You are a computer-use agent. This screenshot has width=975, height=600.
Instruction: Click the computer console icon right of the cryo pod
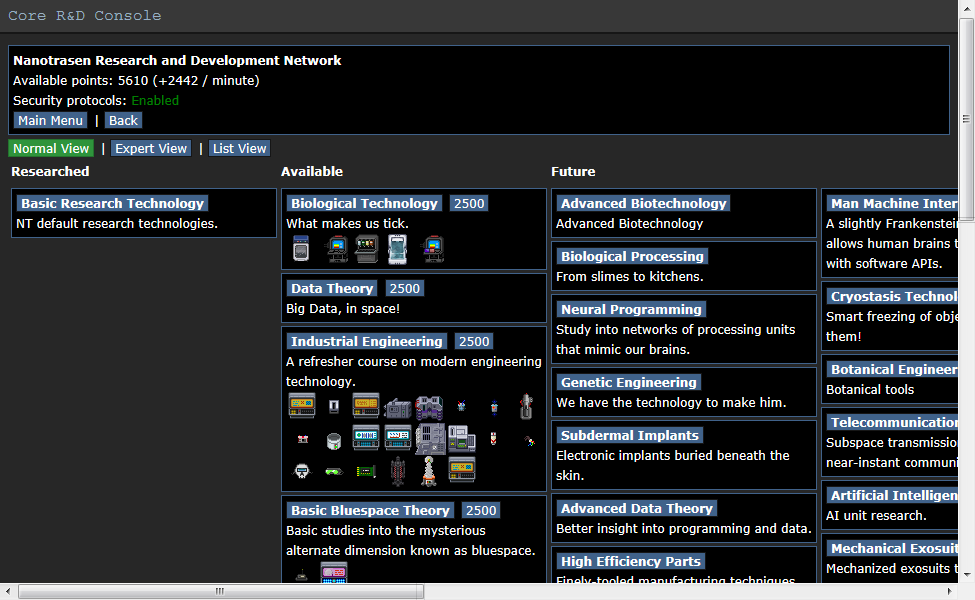(433, 249)
